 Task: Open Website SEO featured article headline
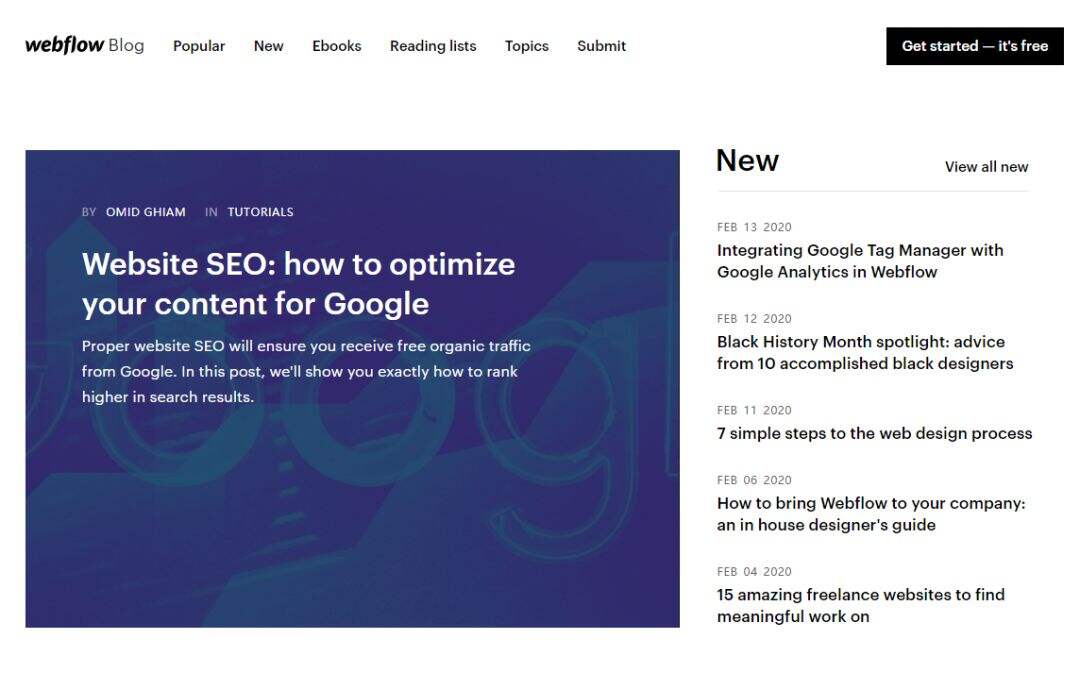pyautogui.click(x=298, y=284)
